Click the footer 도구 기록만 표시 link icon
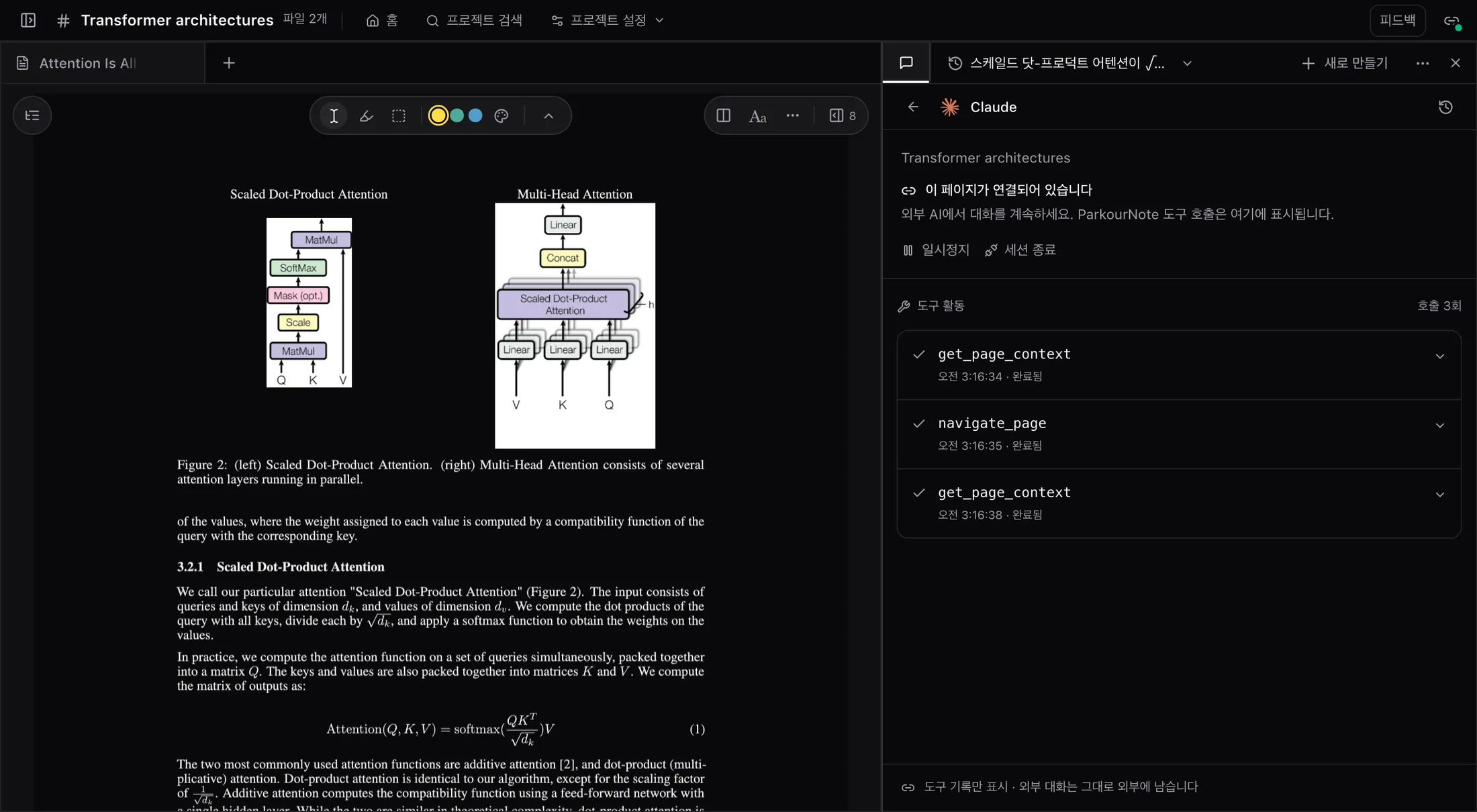 [x=908, y=787]
